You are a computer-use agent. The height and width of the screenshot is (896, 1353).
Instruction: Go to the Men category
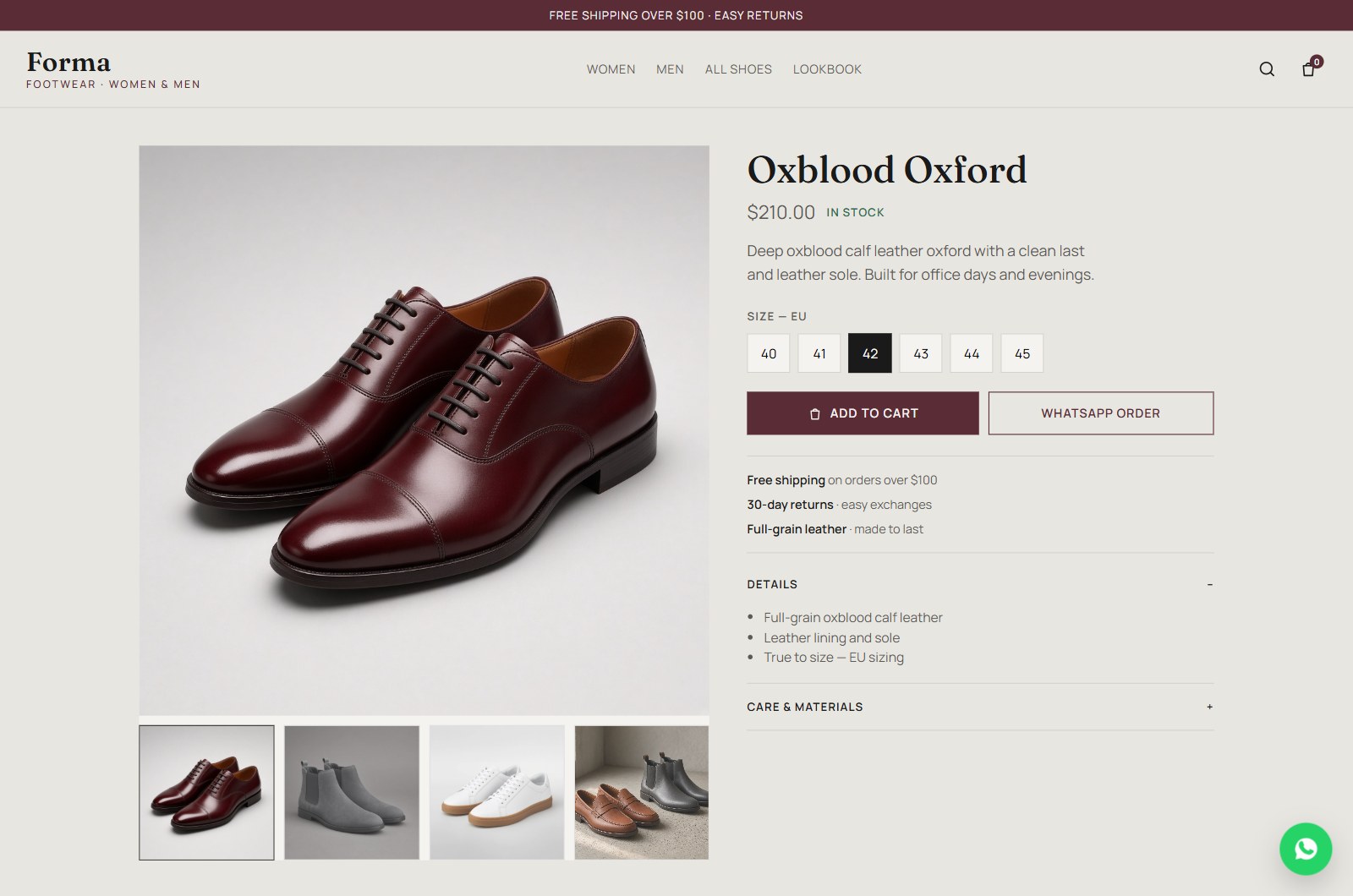670,69
